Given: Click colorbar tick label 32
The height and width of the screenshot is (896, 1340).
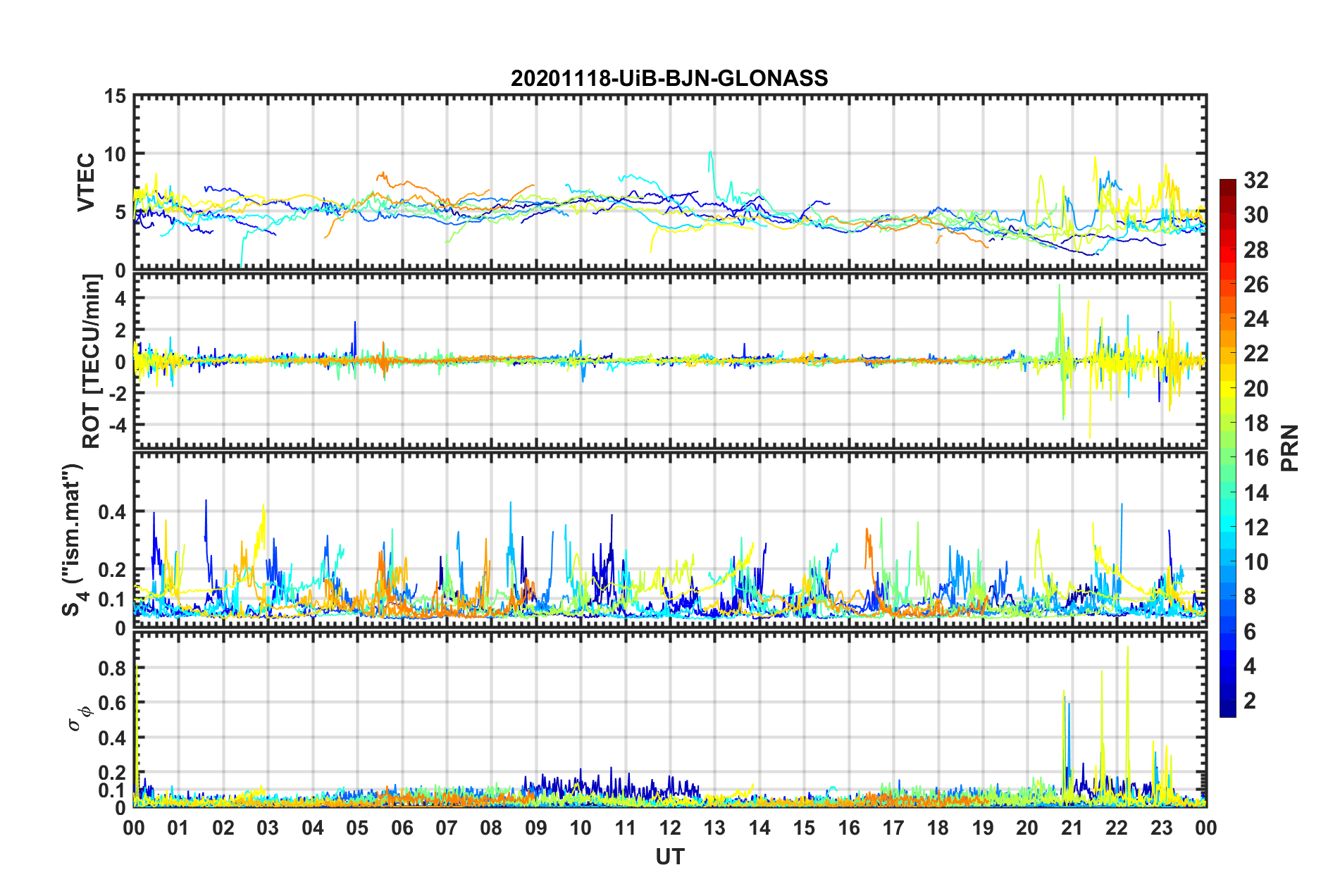Looking at the screenshot, I should 1256,180.
